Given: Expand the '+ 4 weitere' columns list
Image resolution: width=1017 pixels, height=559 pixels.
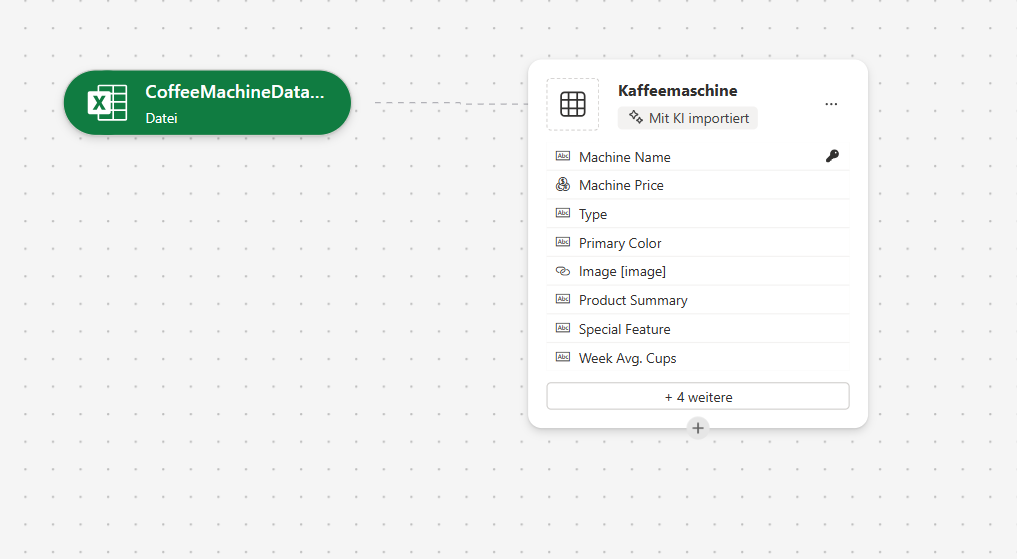Looking at the screenshot, I should click(697, 397).
